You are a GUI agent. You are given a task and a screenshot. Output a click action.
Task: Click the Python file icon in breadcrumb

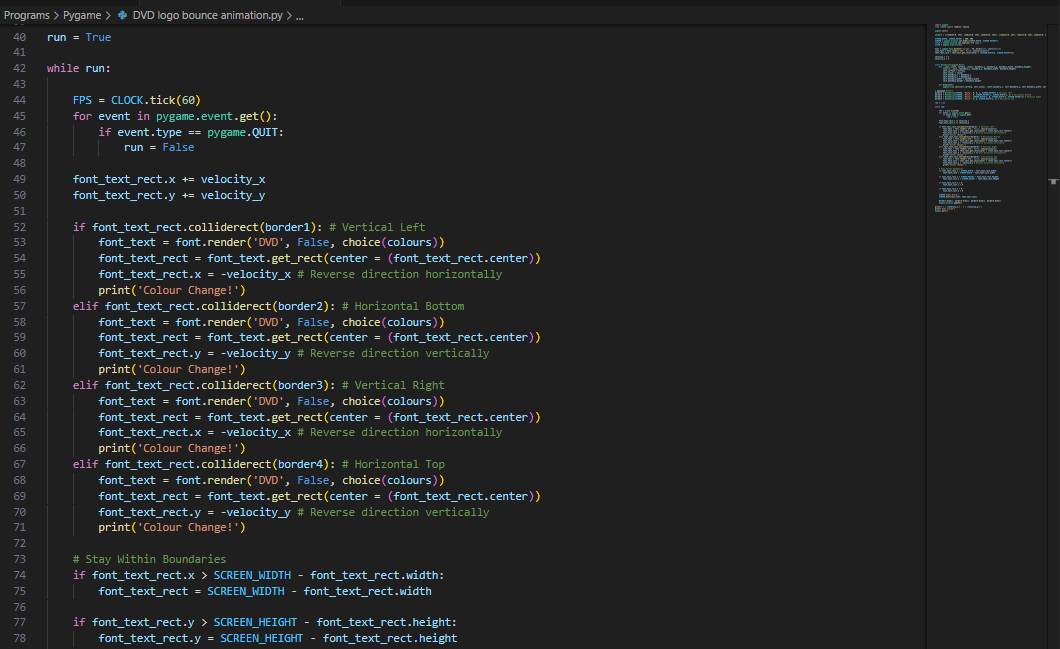pyautogui.click(x=122, y=15)
